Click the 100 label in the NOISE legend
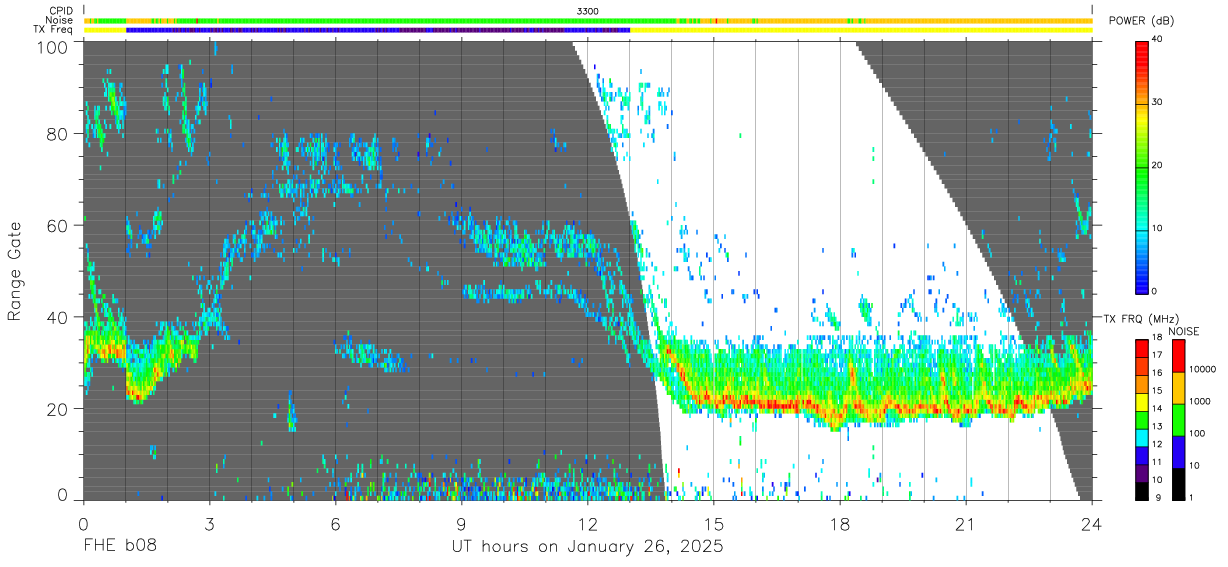1228x567 pixels. [1197, 433]
